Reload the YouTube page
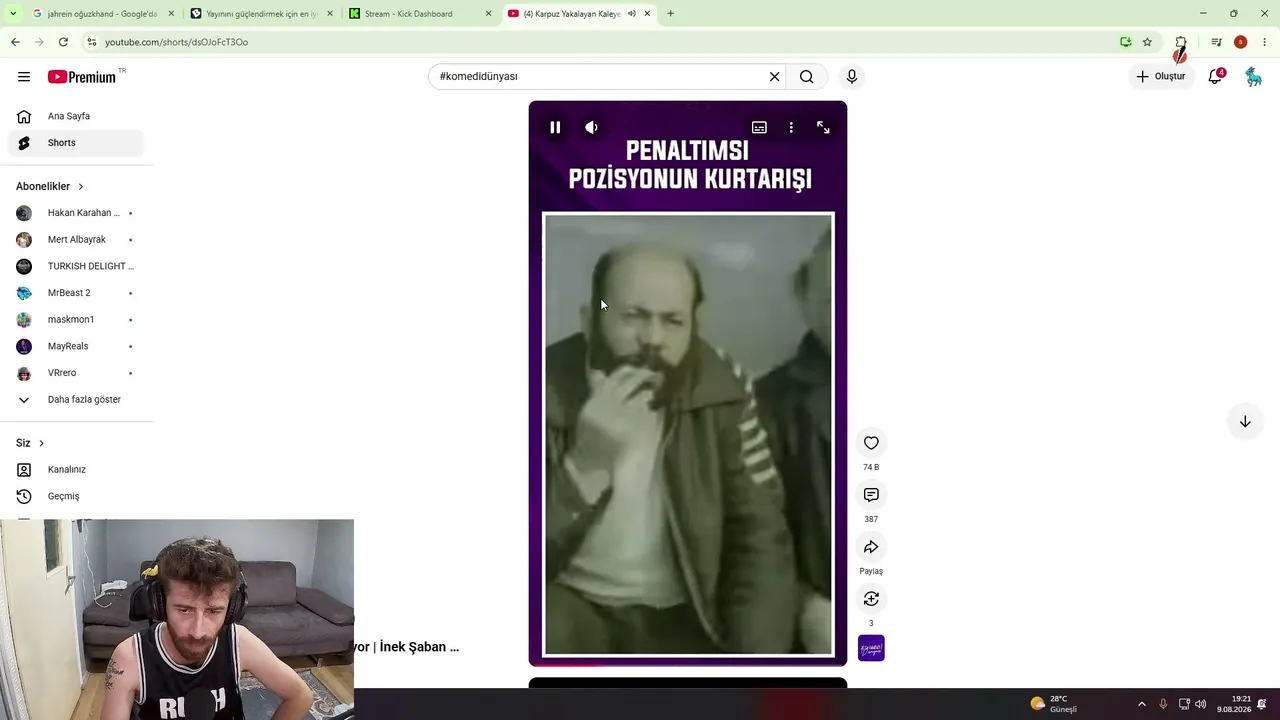The width and height of the screenshot is (1280, 720). [63, 42]
